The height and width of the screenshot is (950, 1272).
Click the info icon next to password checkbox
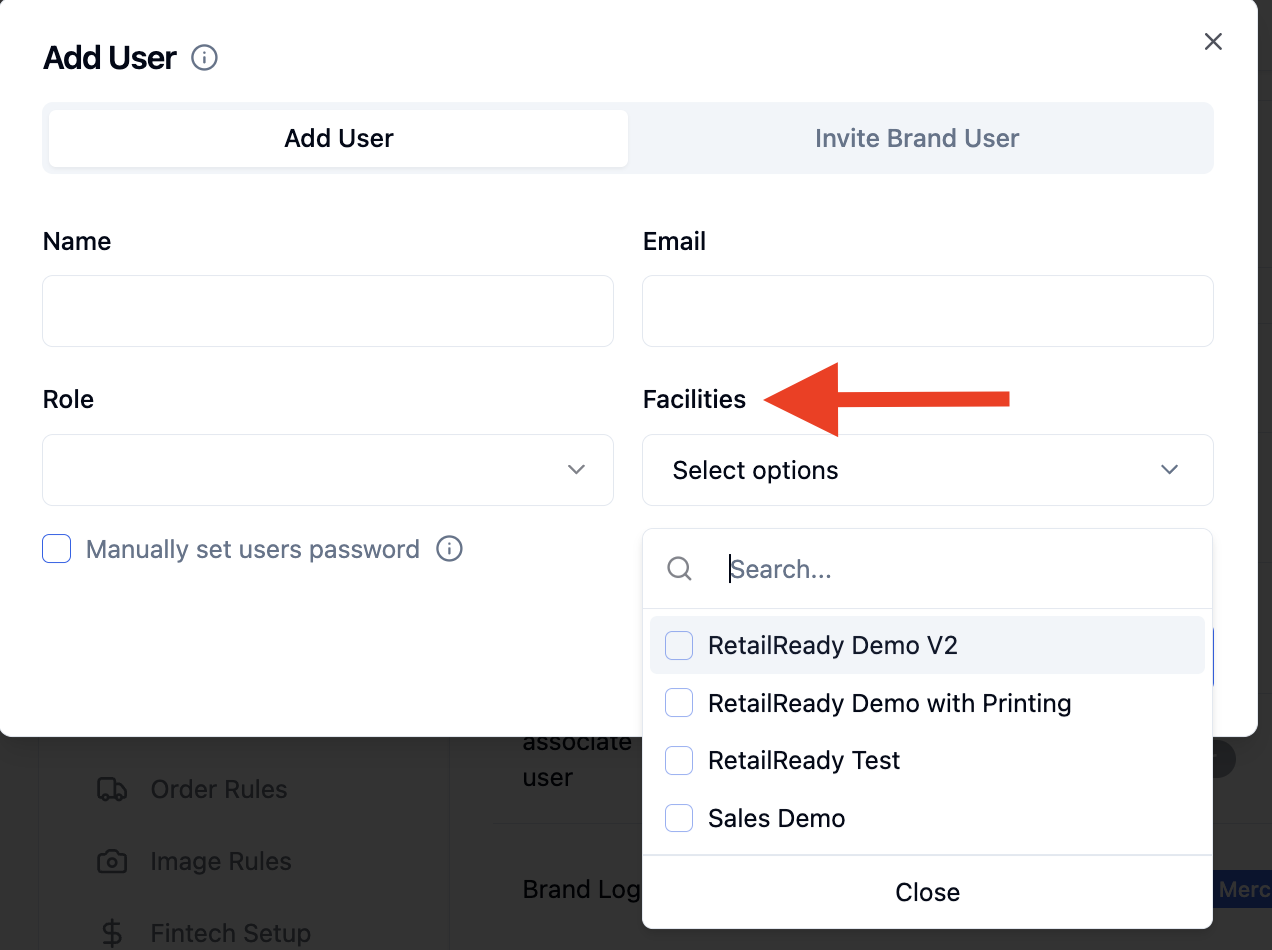pos(450,549)
